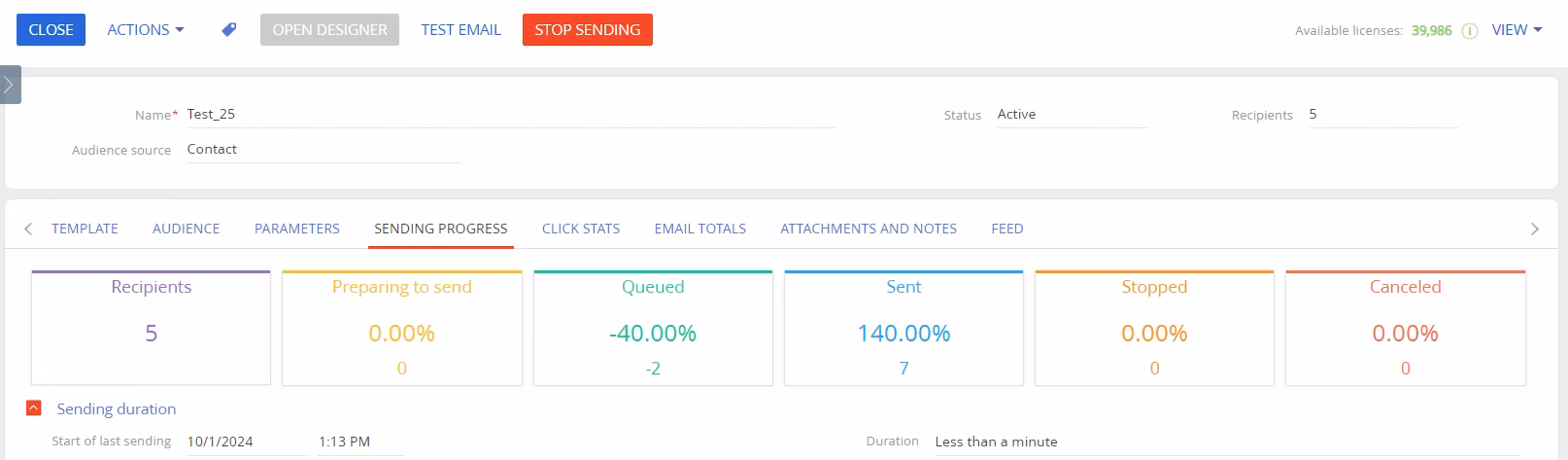Open the FEED tab
The height and width of the screenshot is (460, 1568).
(1007, 229)
